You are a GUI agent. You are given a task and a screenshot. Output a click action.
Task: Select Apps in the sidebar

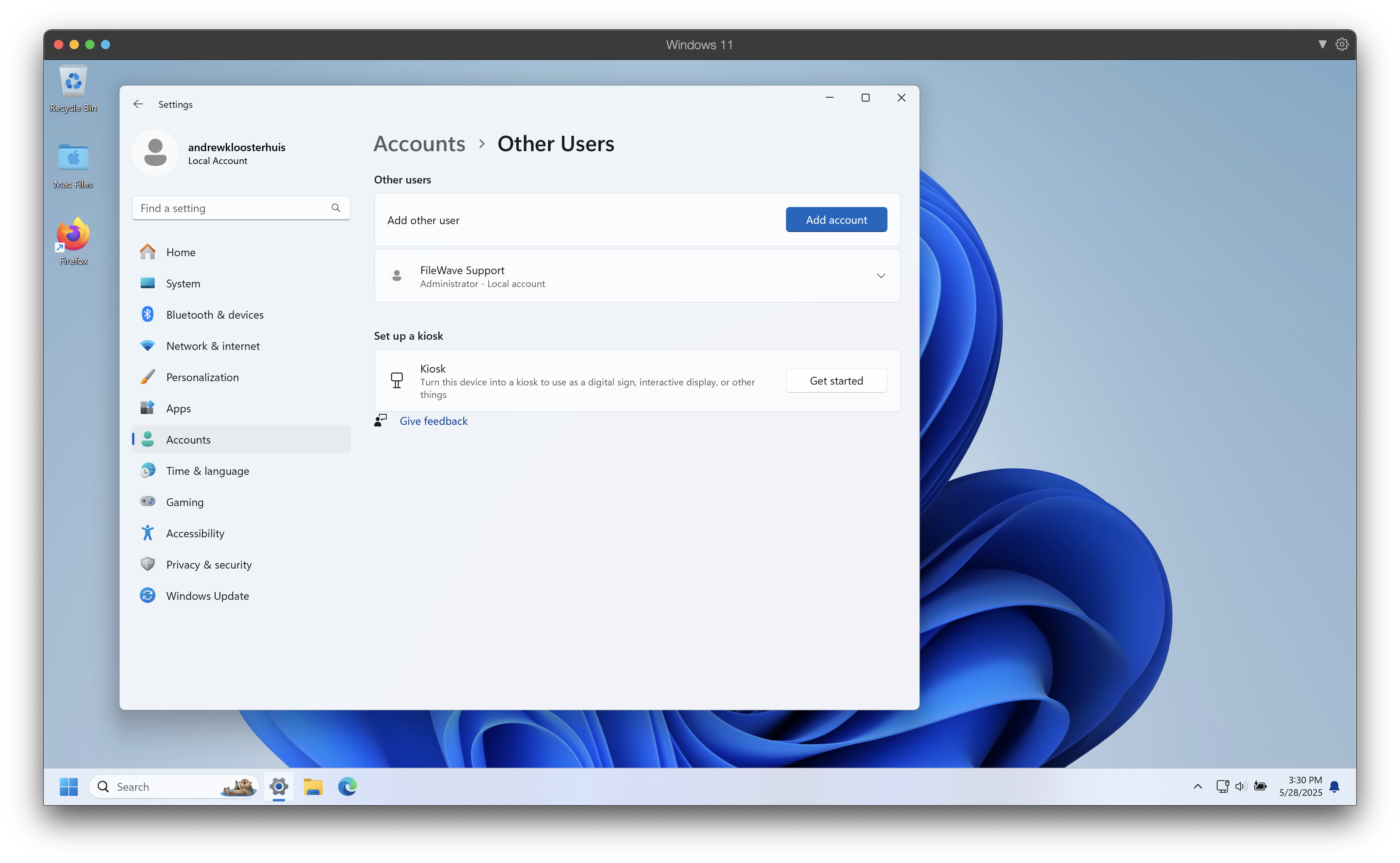[241, 409]
